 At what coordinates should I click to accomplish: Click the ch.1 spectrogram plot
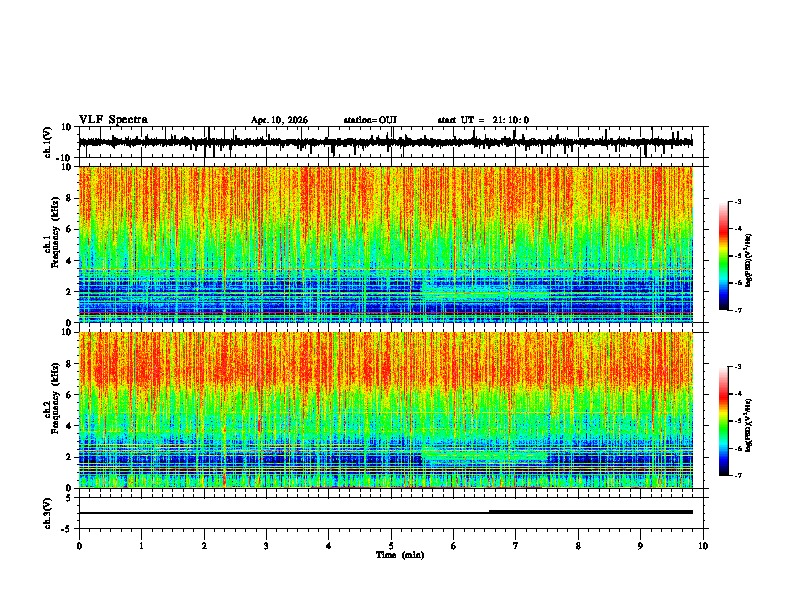click(385, 244)
